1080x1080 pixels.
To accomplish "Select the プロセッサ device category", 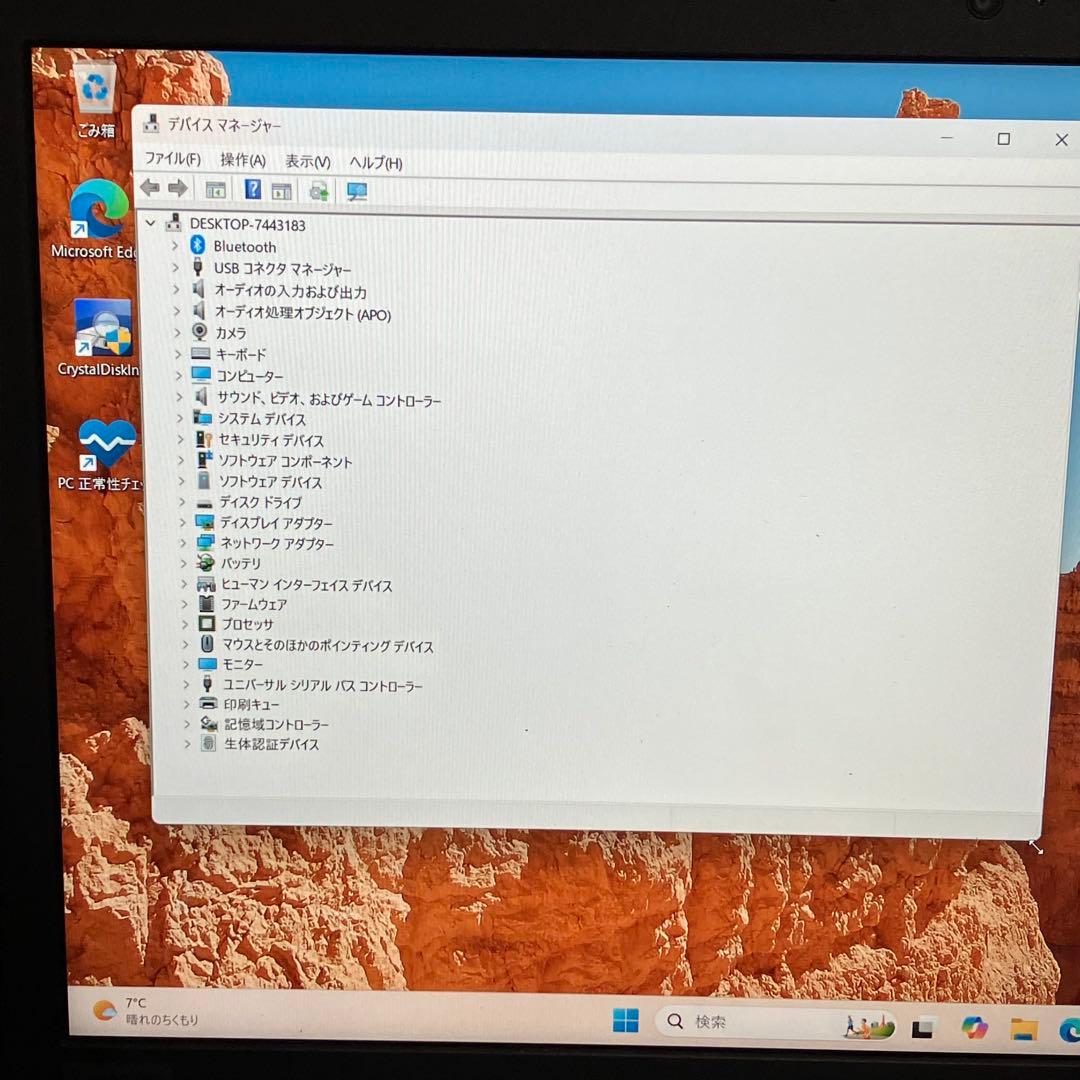I will [x=247, y=624].
